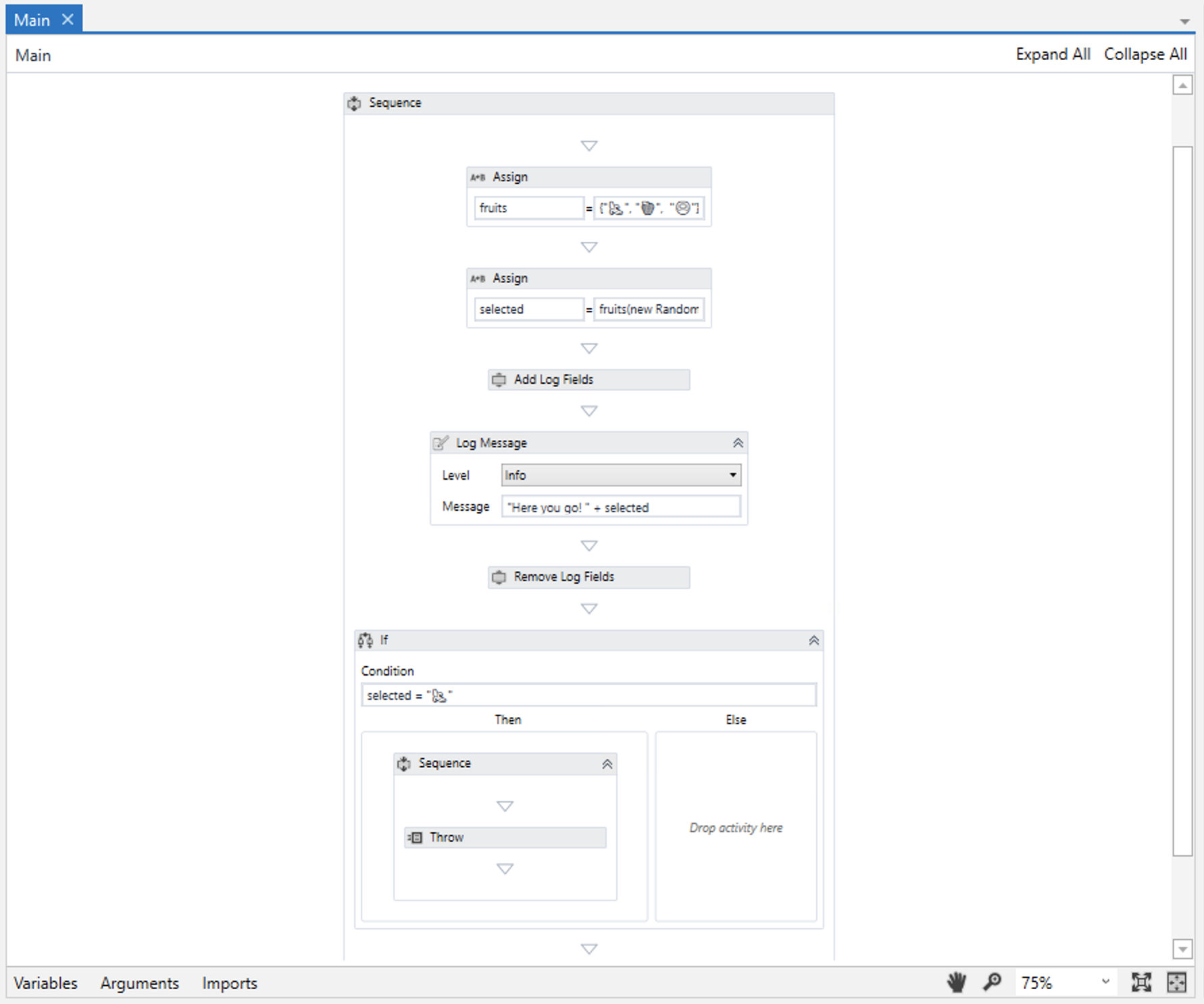The image size is (1204, 1004).
Task: Select the Add Log Fields activity
Action: click(589, 380)
